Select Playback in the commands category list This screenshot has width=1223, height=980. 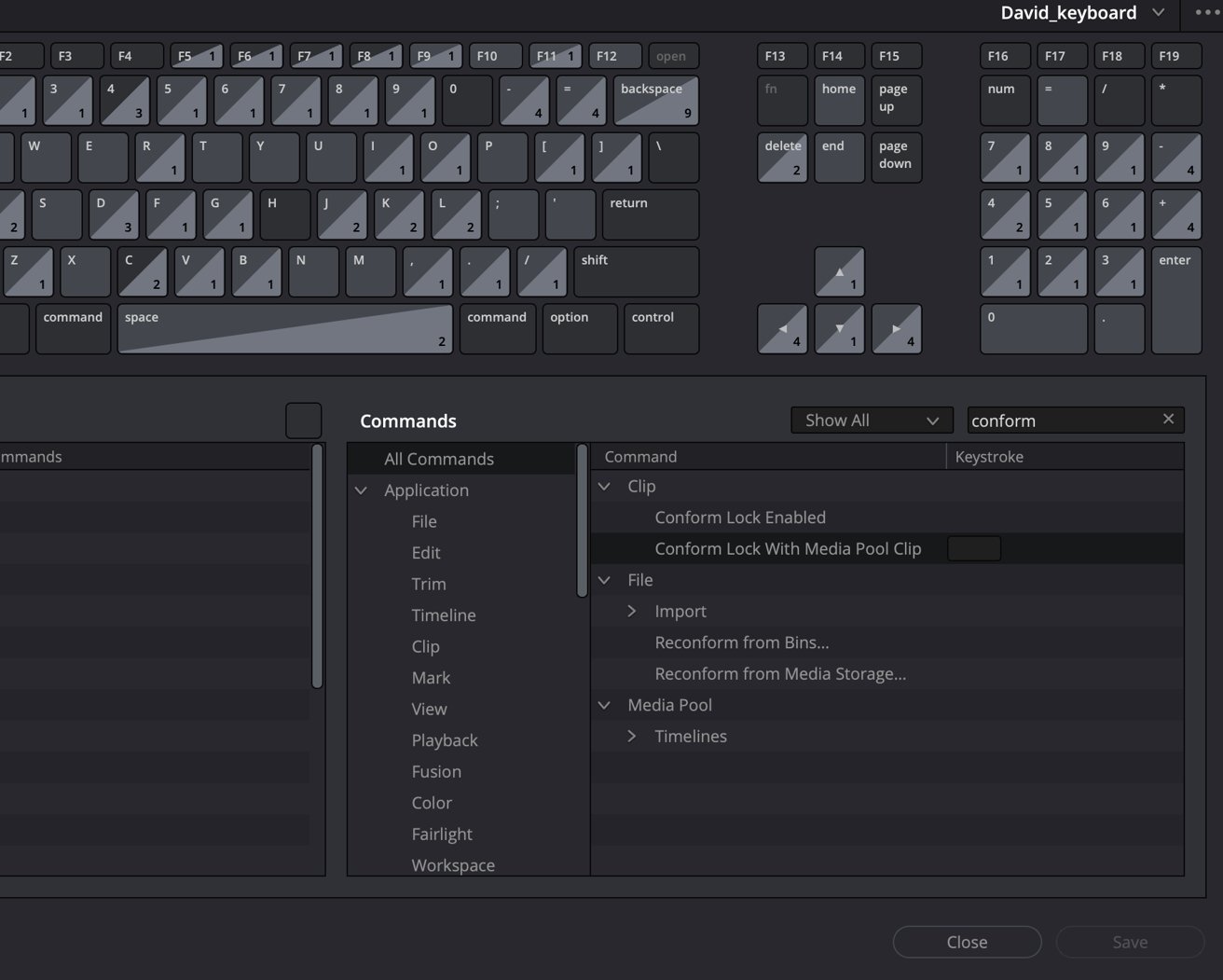coord(445,740)
